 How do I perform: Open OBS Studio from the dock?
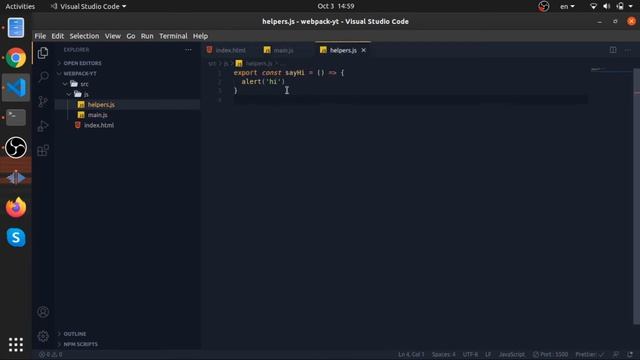point(16,147)
